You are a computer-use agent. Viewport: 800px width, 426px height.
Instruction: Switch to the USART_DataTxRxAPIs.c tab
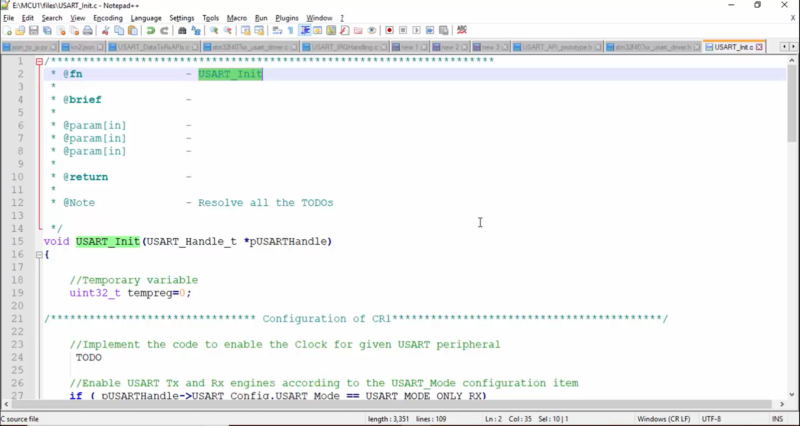tap(153, 47)
